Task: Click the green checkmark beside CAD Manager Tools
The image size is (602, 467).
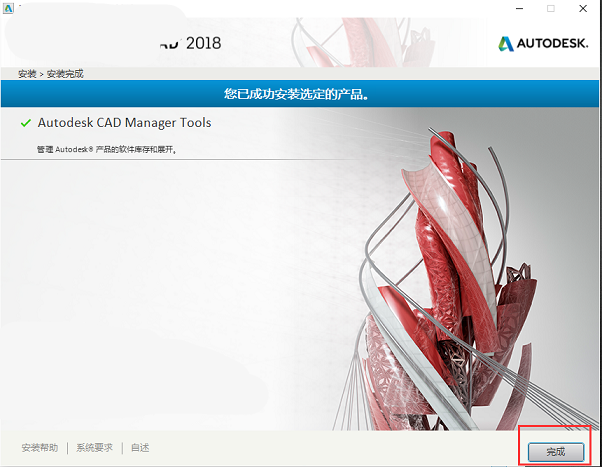Action: (x=26, y=123)
